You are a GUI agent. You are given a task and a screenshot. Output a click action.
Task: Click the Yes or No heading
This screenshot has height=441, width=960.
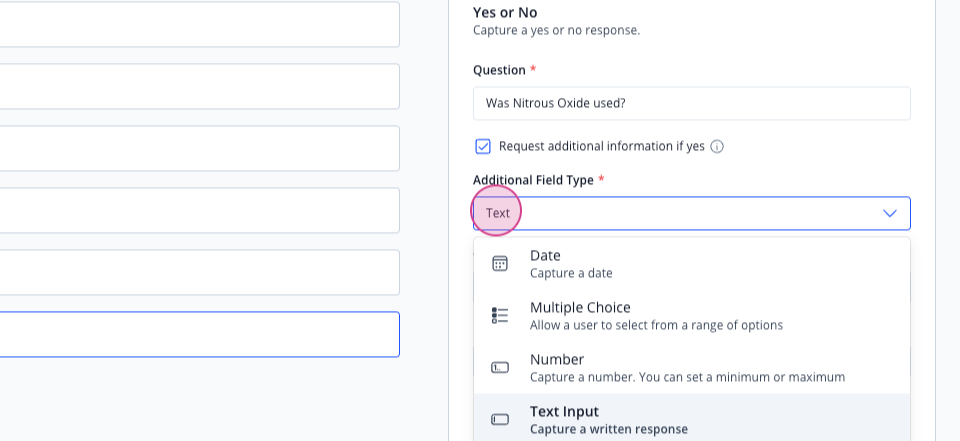click(x=505, y=13)
